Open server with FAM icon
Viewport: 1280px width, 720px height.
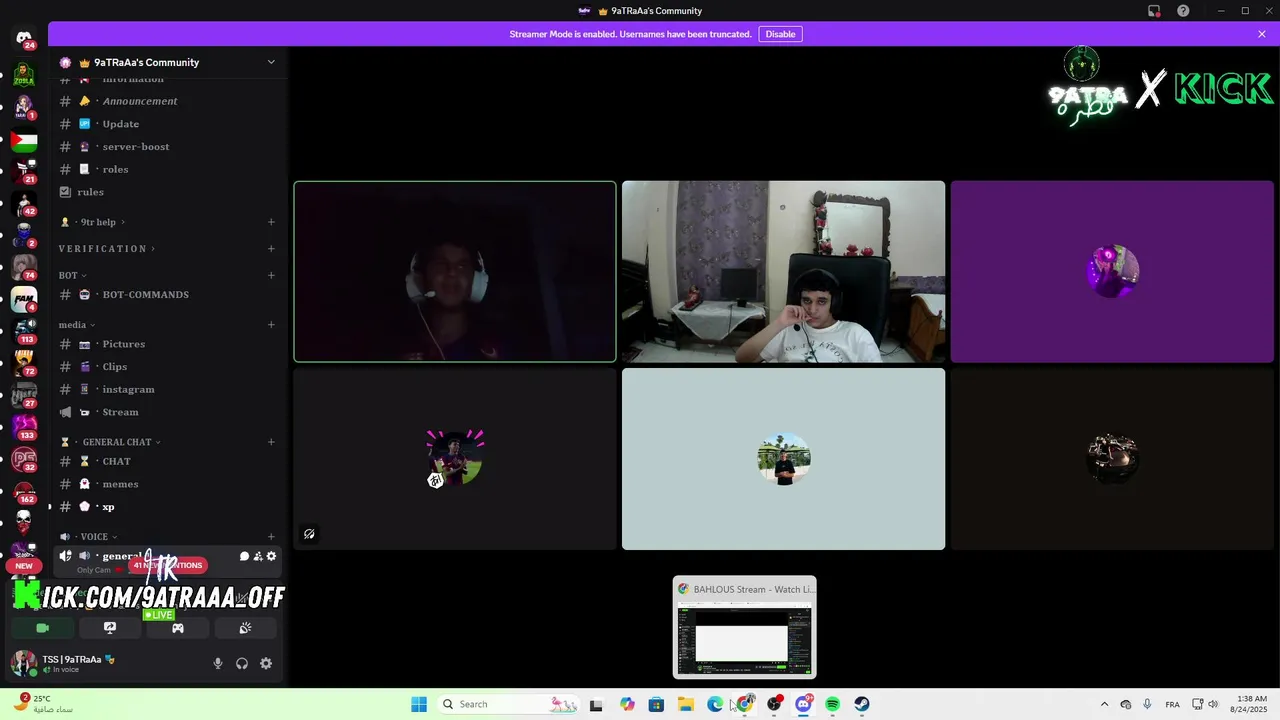coord(24,298)
